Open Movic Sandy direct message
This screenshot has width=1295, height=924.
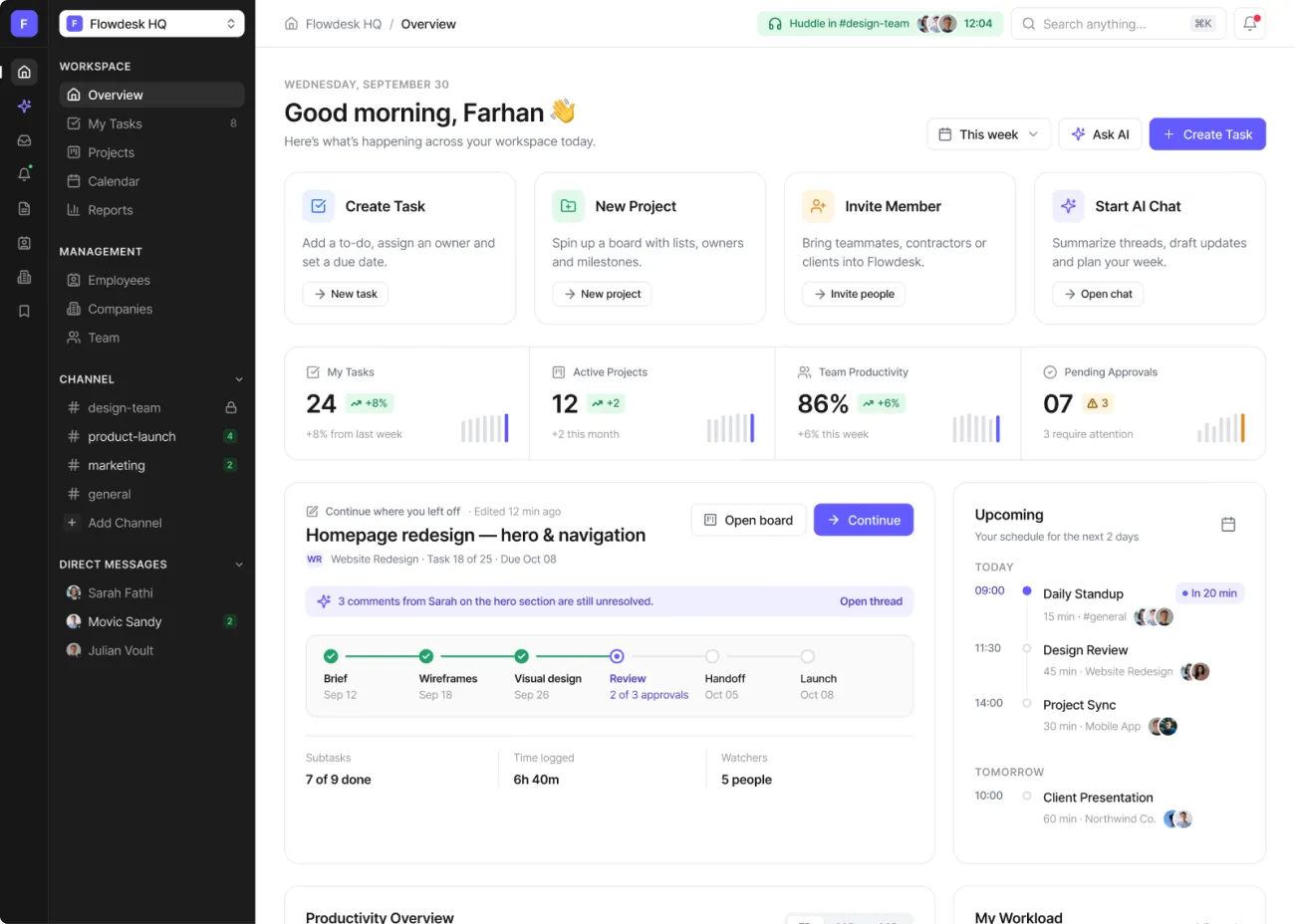click(x=151, y=621)
